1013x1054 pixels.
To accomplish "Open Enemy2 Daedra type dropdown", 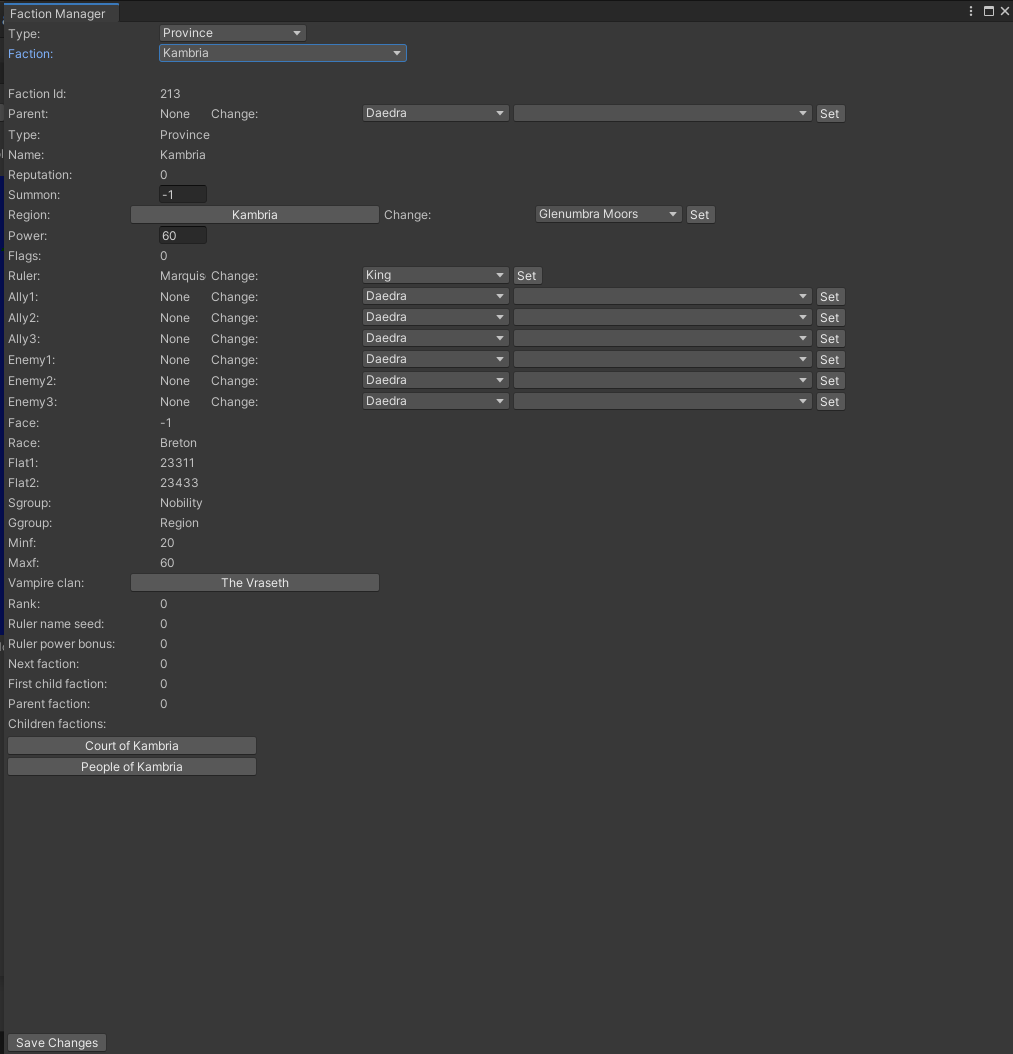I will (435, 380).
